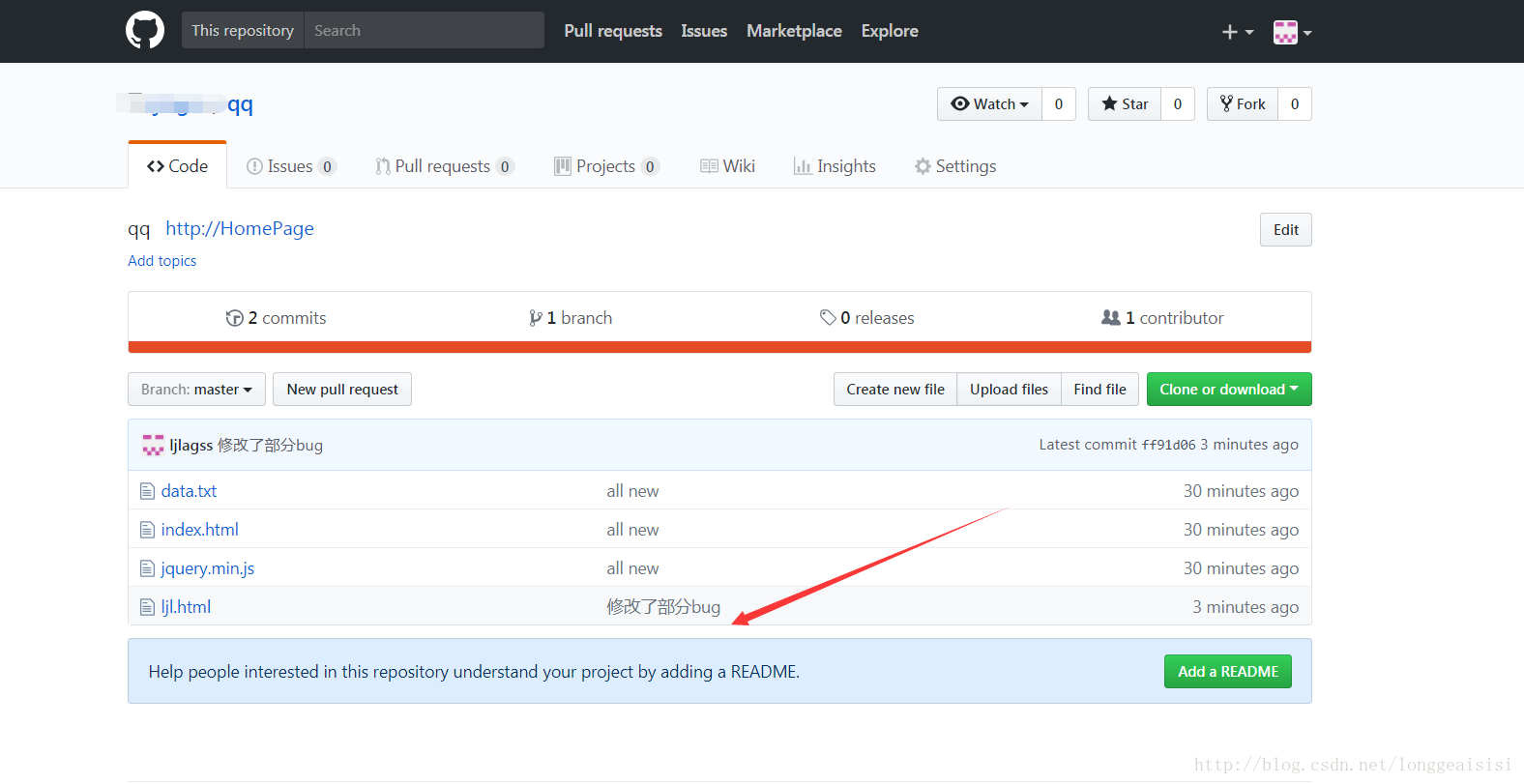Open the repository Pull requests tab
The width and height of the screenshot is (1524, 784).
(x=445, y=166)
